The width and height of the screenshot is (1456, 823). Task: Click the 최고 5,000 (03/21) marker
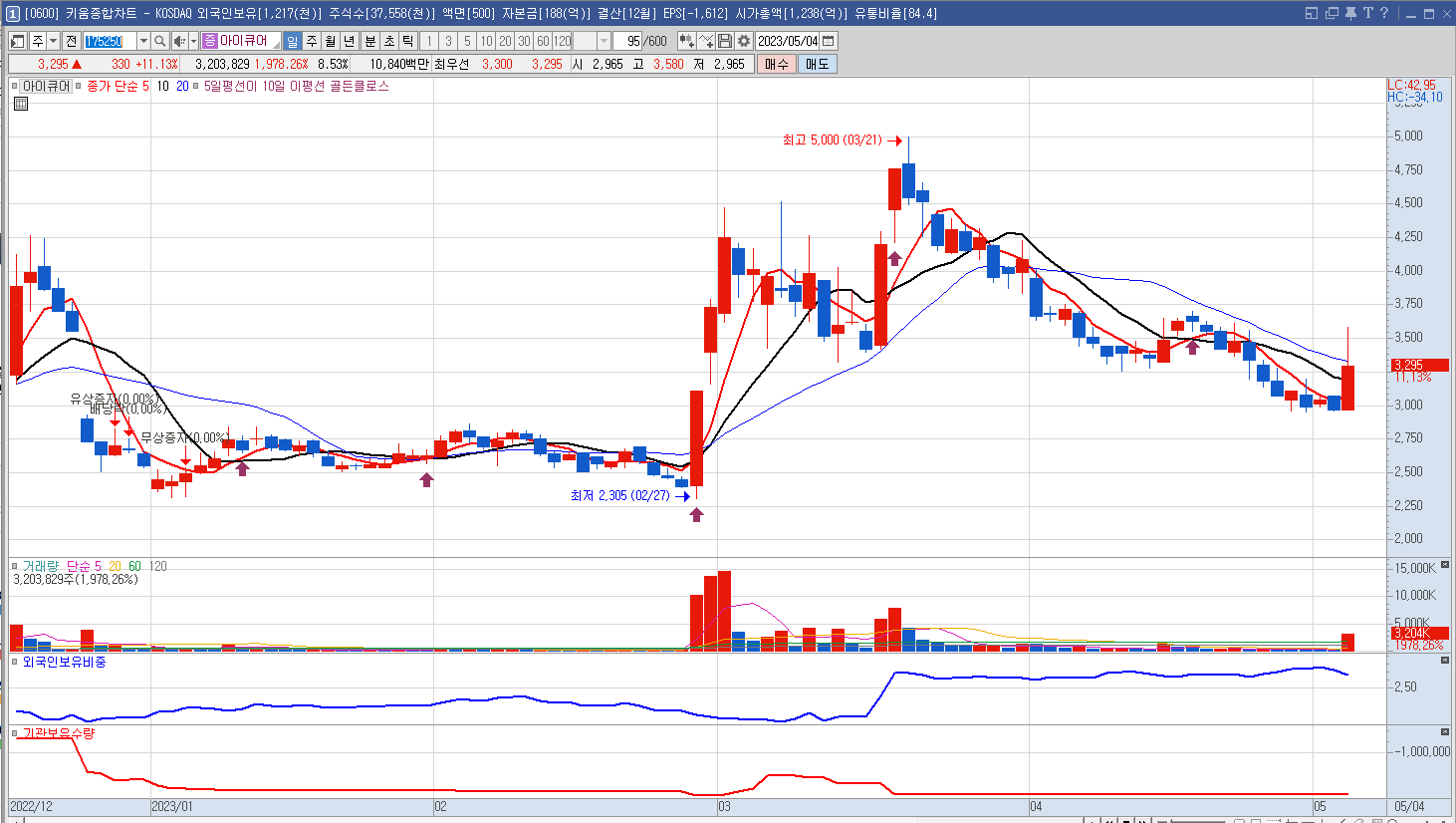pos(842,140)
